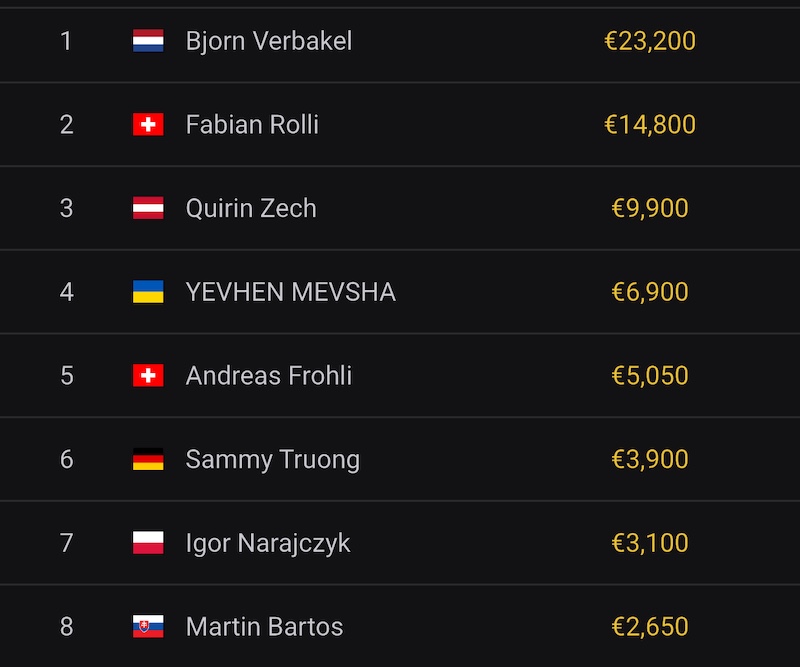Image resolution: width=800 pixels, height=667 pixels.
Task: Click the €23,200 first place prize
Action: [x=650, y=41]
